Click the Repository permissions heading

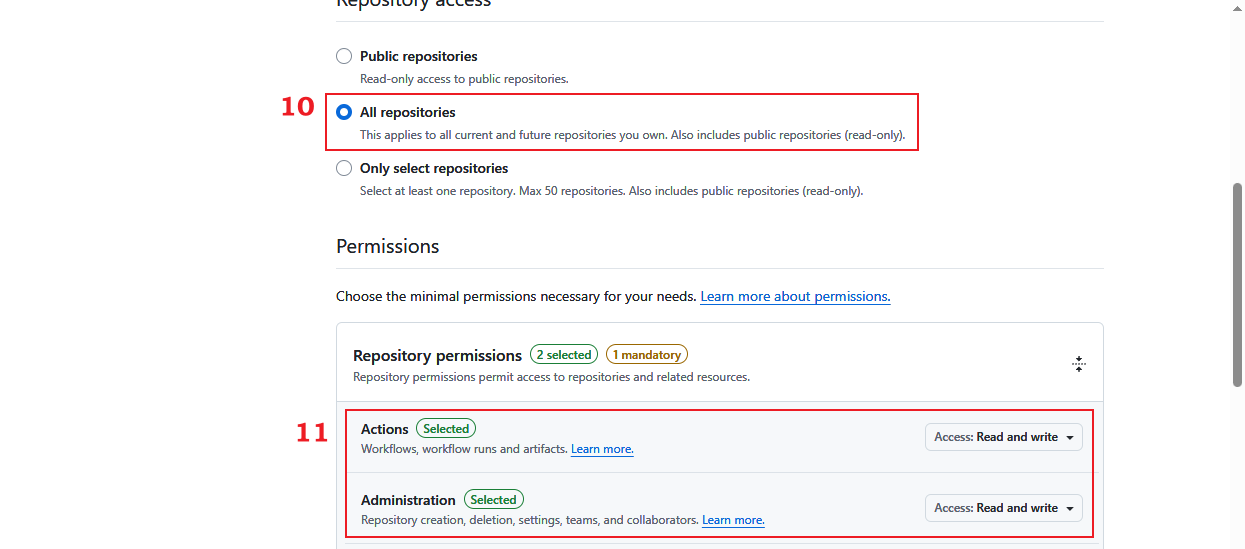tap(437, 356)
